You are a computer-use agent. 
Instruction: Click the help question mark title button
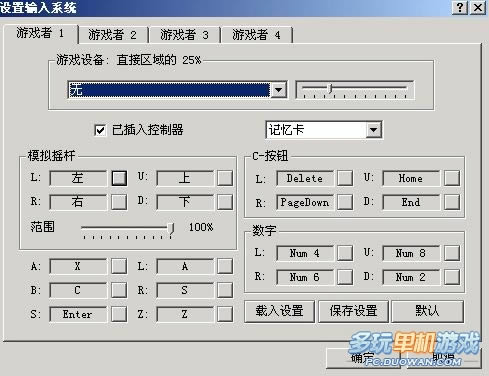tap(460, 7)
